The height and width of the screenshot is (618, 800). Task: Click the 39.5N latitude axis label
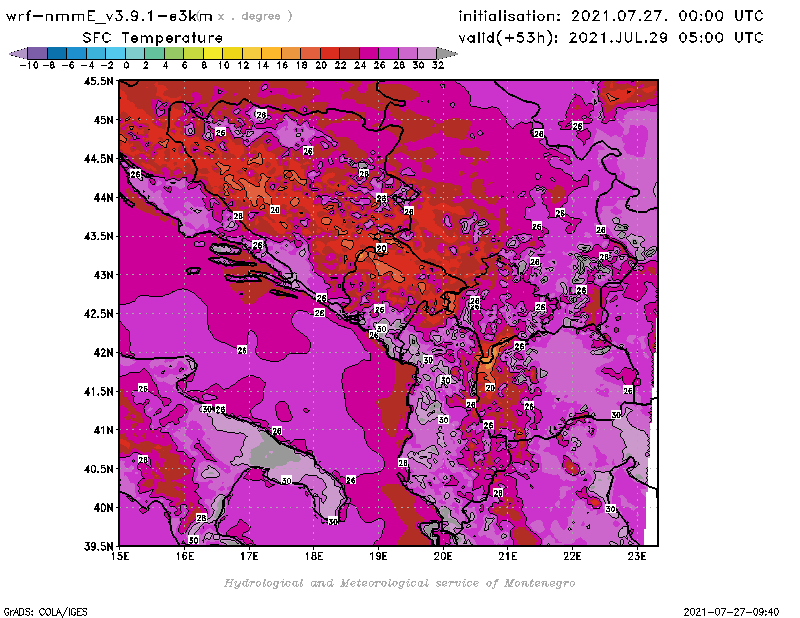point(98,546)
